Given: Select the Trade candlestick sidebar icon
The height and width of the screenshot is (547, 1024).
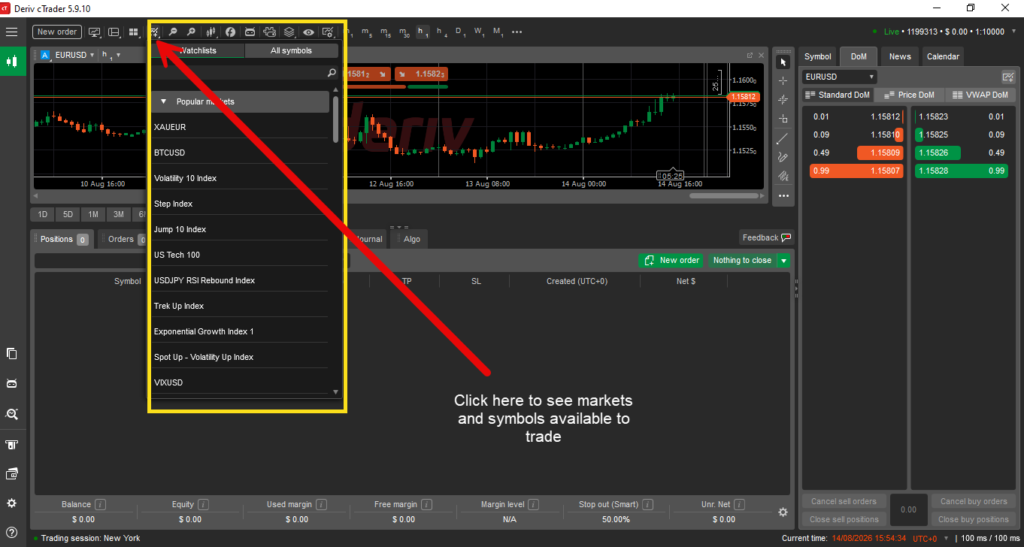Looking at the screenshot, I should pyautogui.click(x=11, y=61).
